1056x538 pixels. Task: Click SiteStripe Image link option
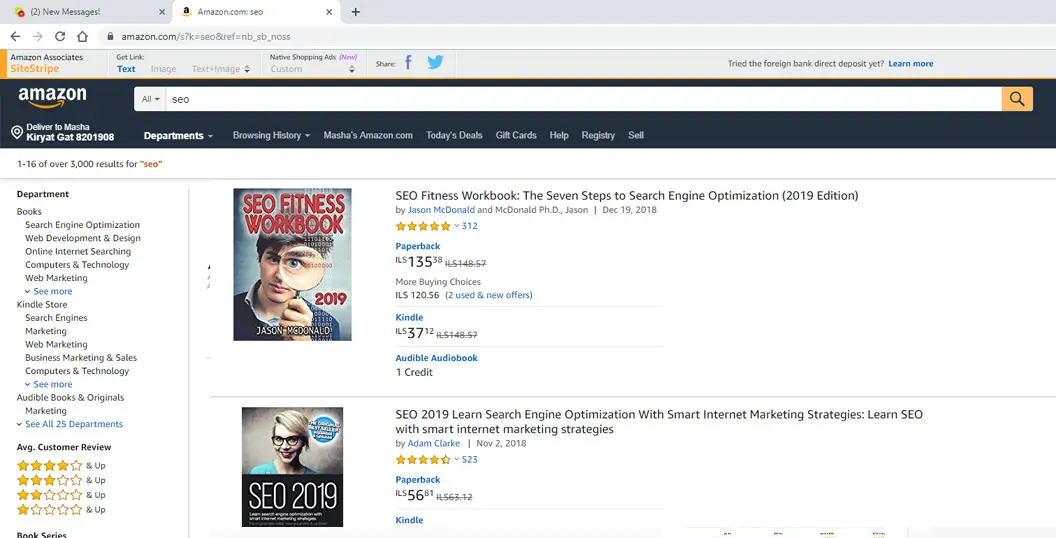tap(164, 69)
